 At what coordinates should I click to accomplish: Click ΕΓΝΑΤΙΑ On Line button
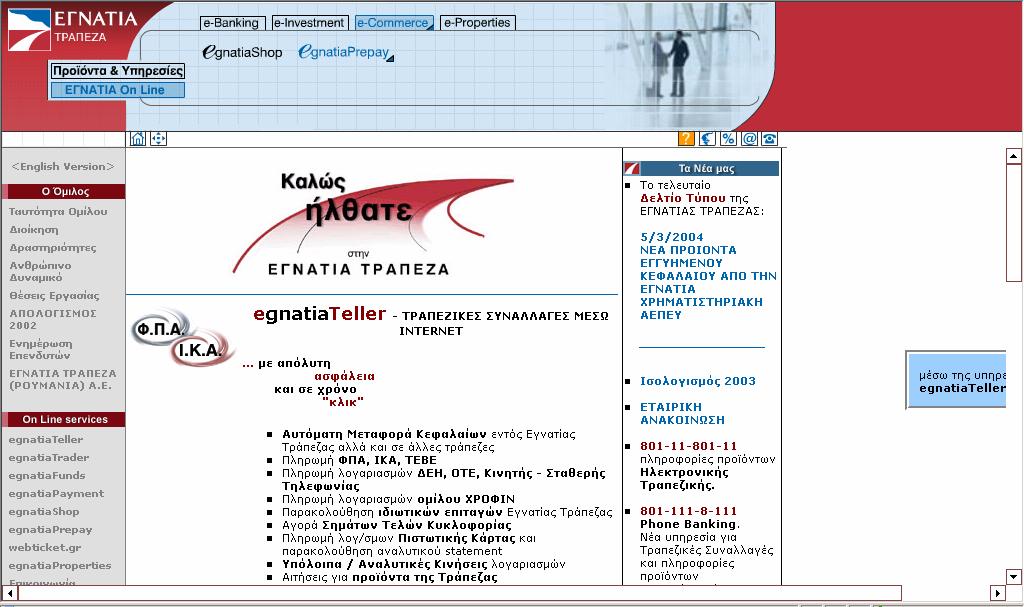point(118,90)
